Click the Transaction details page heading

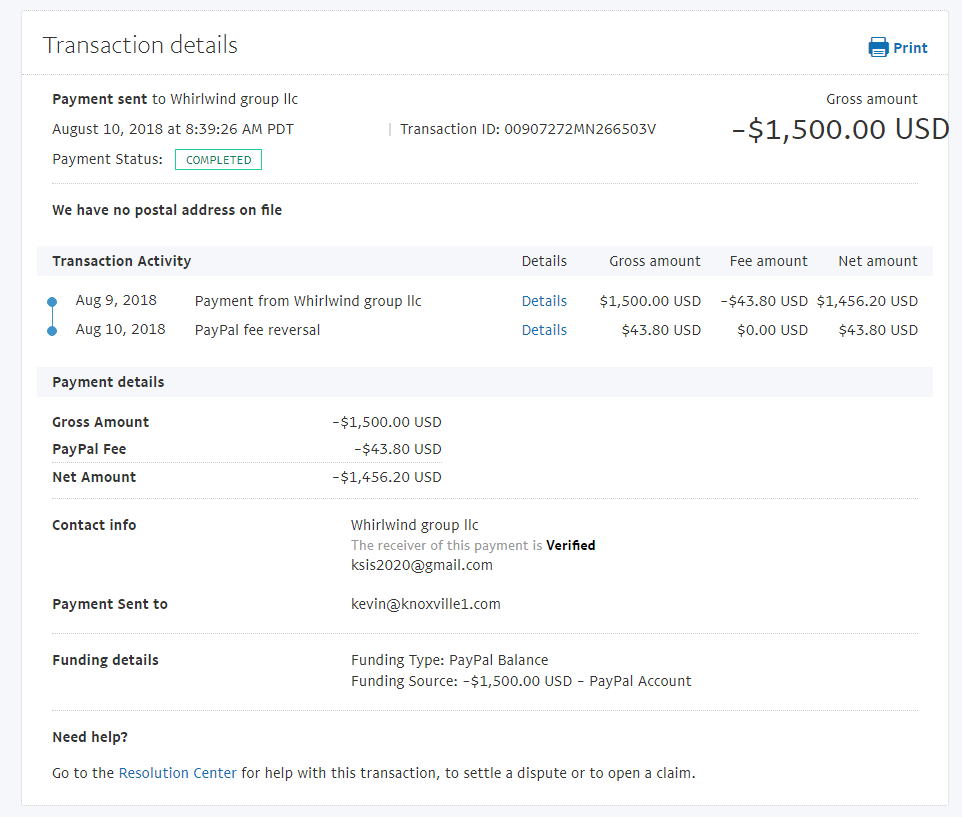[x=140, y=45]
